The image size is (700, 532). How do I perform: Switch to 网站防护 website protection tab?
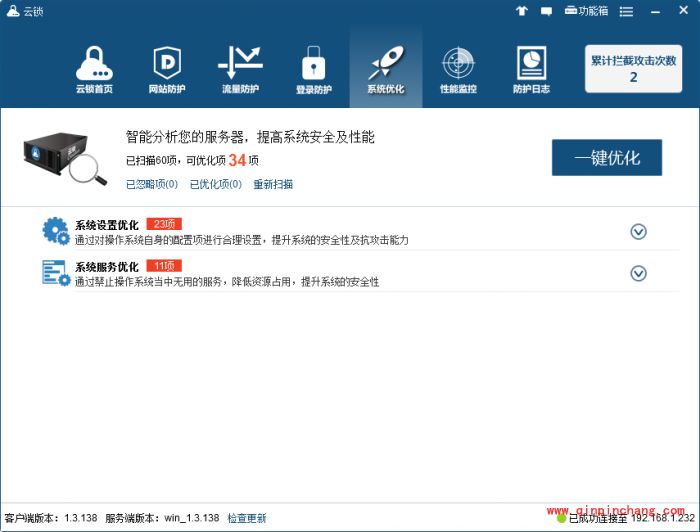(x=167, y=70)
